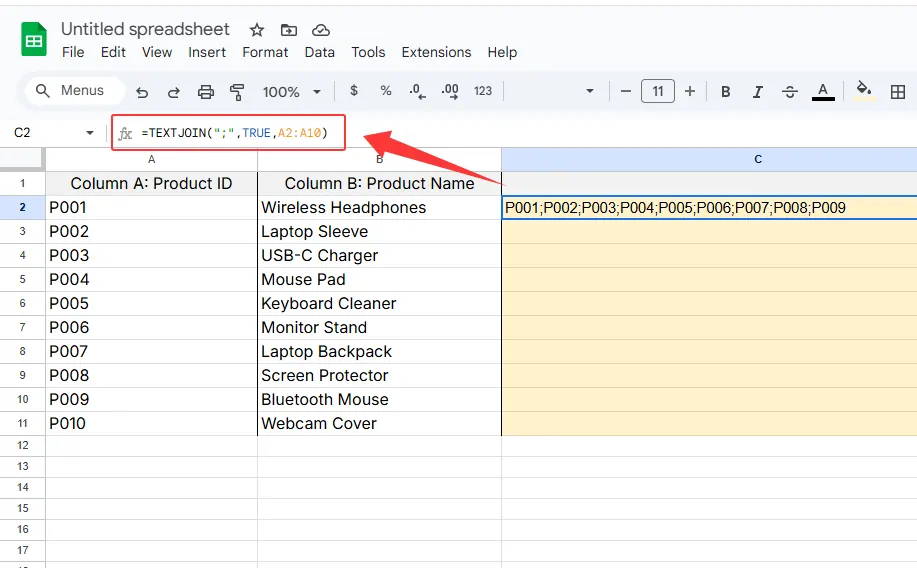Toggle bold formatting

tap(726, 92)
